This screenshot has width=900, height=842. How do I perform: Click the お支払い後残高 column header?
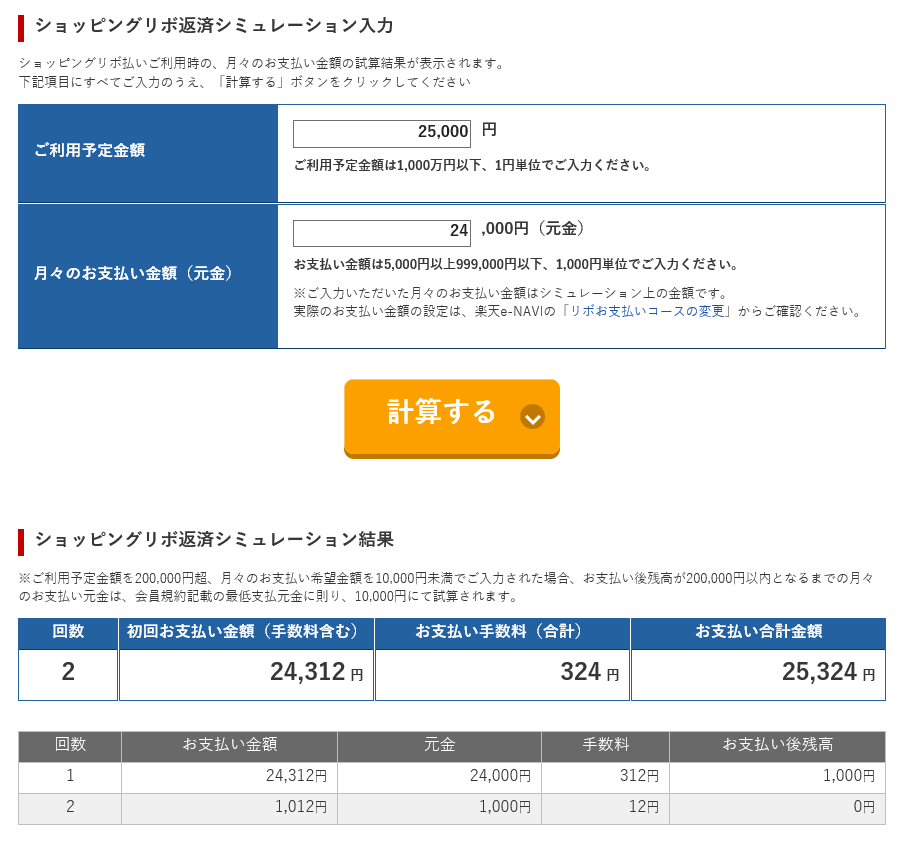pyautogui.click(x=778, y=746)
